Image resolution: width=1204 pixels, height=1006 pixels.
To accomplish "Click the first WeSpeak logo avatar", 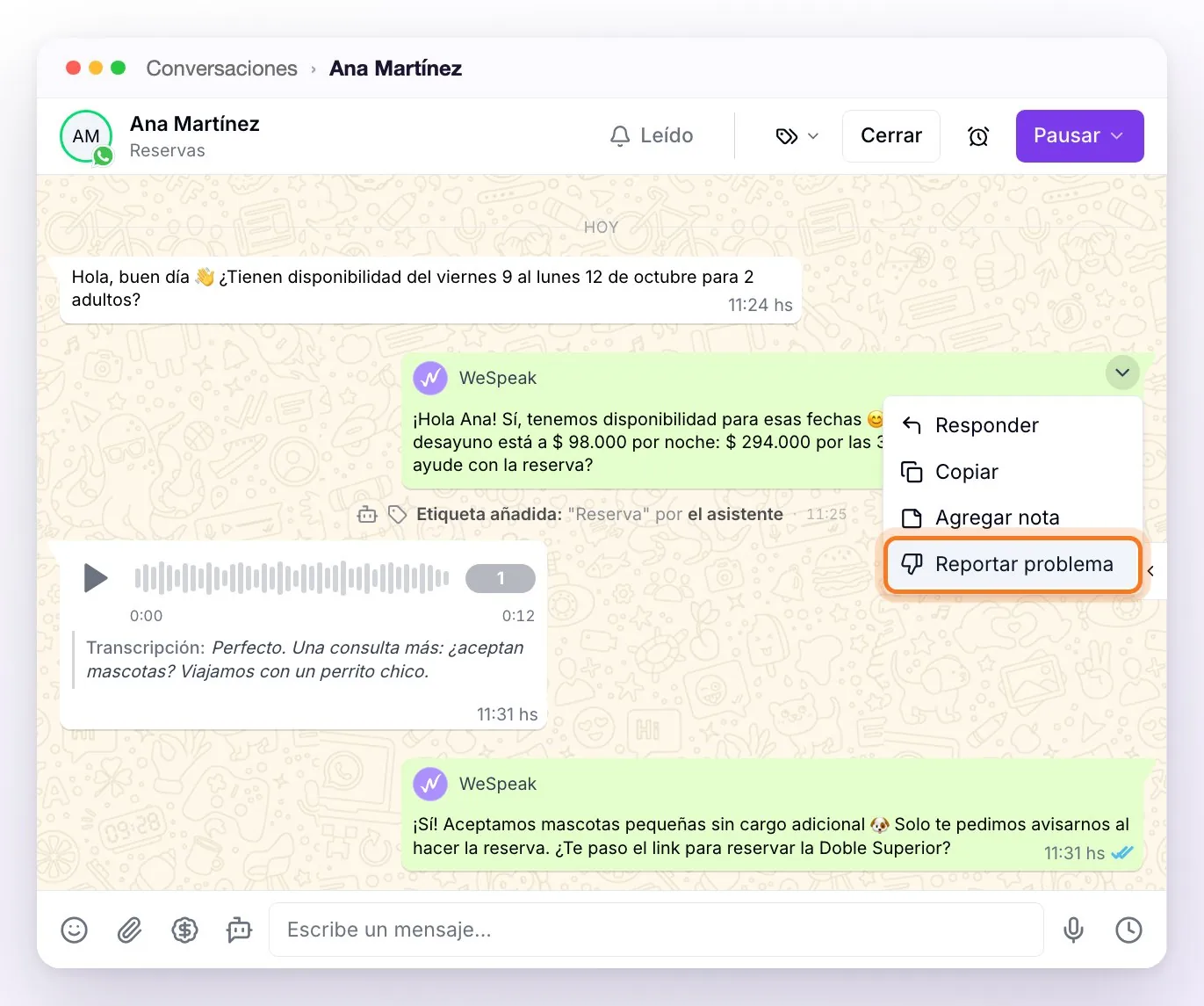I will pyautogui.click(x=430, y=379).
